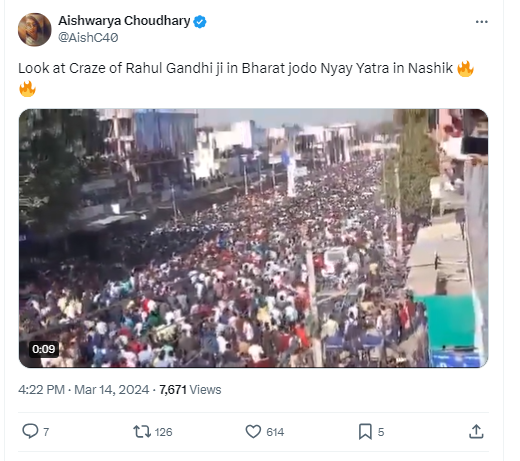Click the Mar 14, 2024 date

112,389
